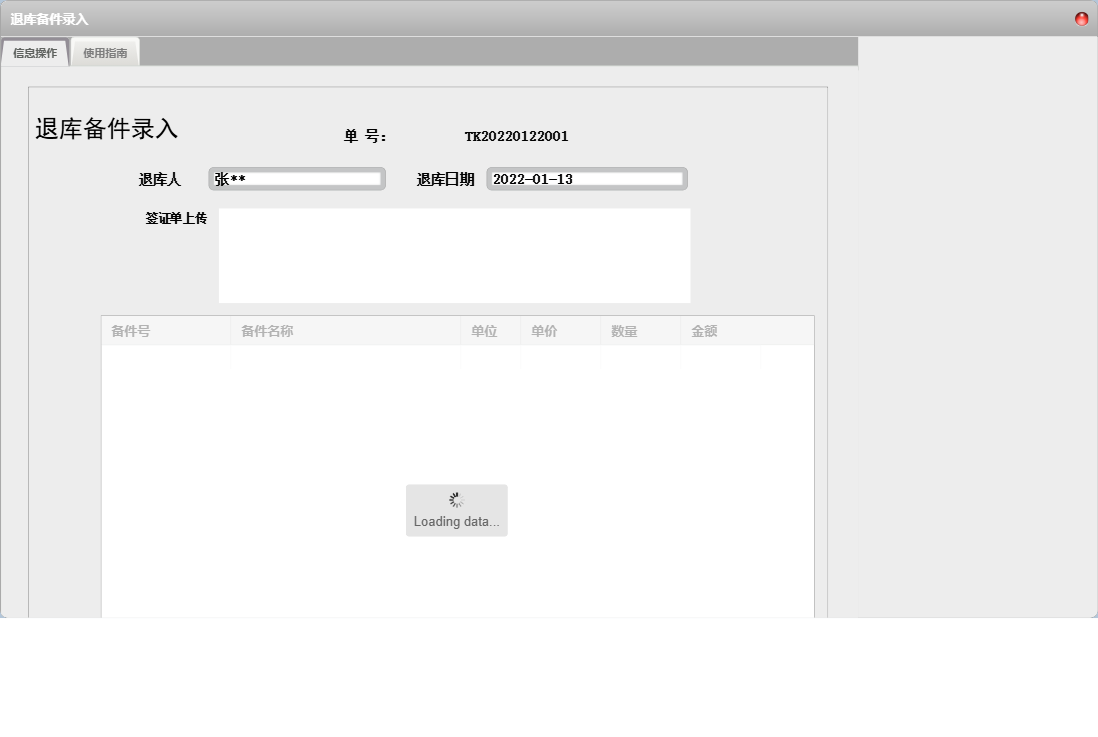Click the 退库人 input field

[295, 178]
